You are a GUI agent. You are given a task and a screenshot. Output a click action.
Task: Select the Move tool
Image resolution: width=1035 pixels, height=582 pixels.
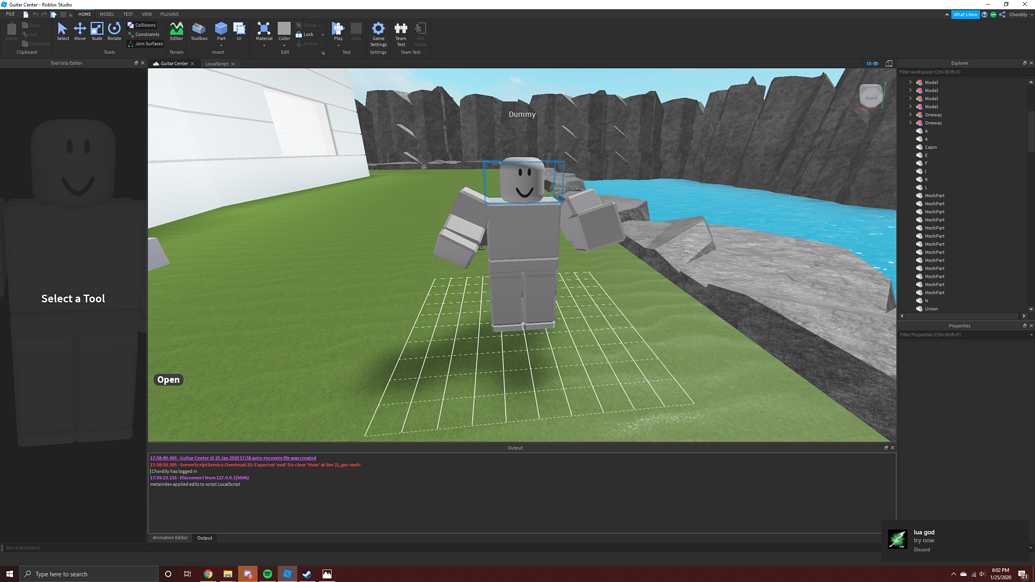[80, 30]
